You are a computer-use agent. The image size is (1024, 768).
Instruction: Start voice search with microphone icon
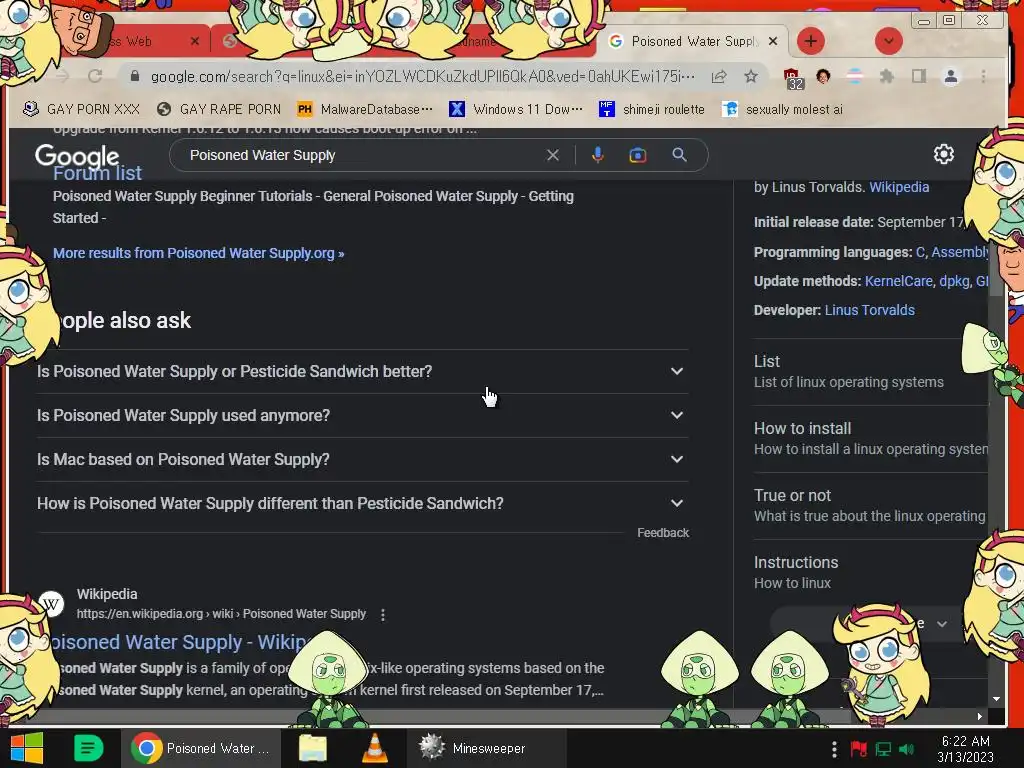598,155
